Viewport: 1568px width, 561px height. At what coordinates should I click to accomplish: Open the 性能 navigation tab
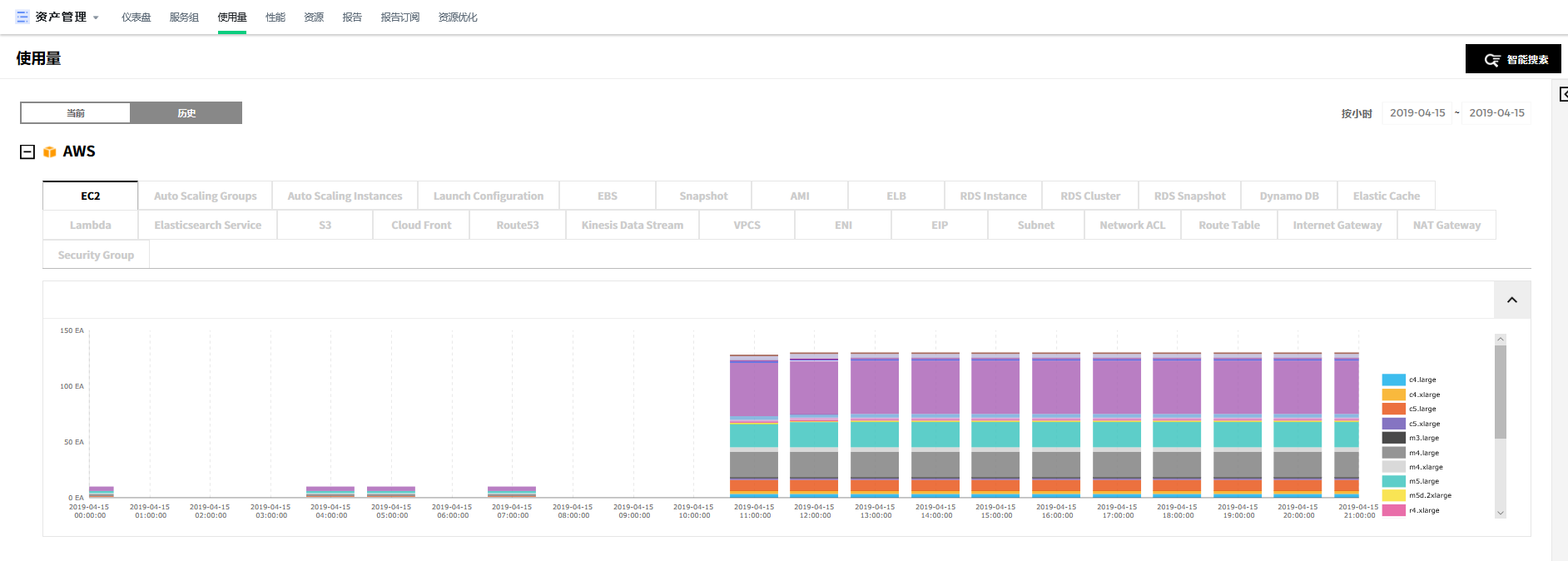275,17
